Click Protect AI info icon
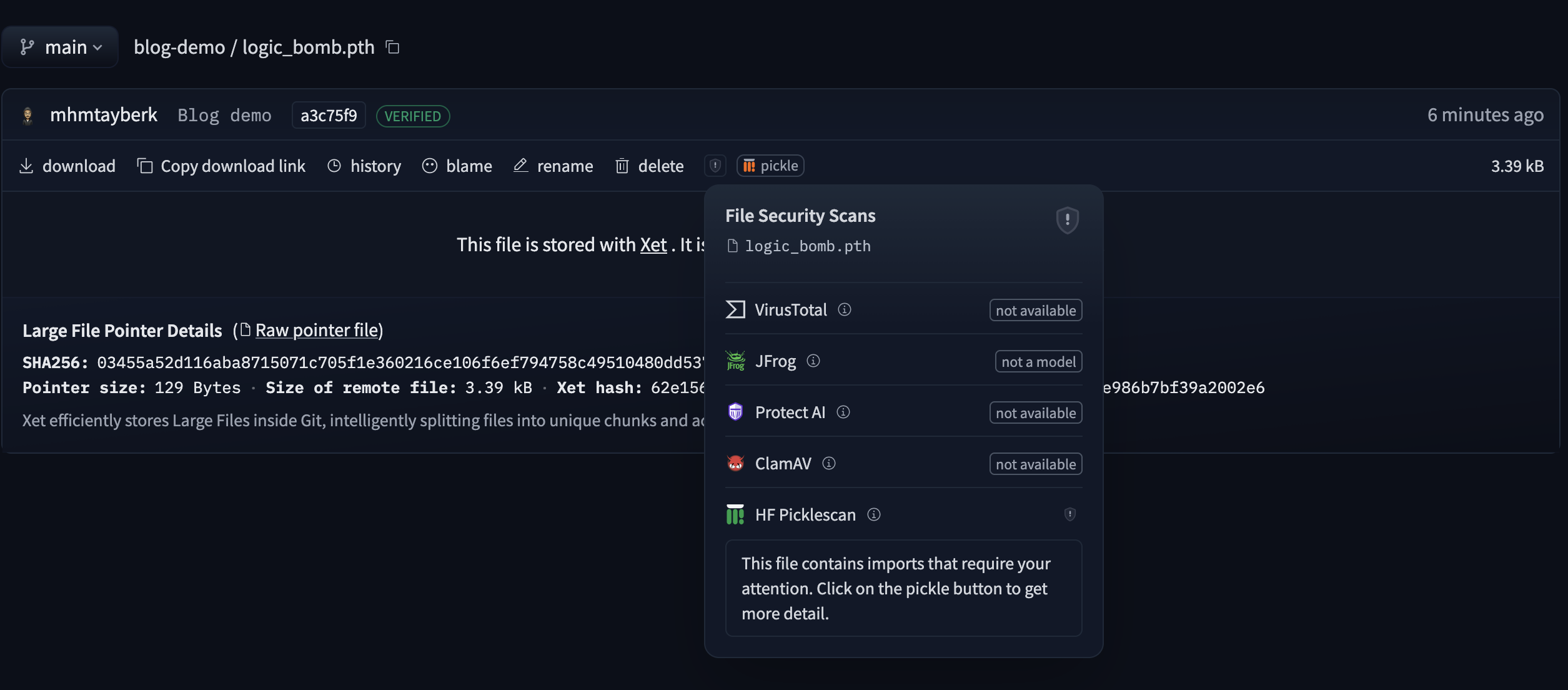Viewport: 1568px width, 690px height. [x=843, y=412]
